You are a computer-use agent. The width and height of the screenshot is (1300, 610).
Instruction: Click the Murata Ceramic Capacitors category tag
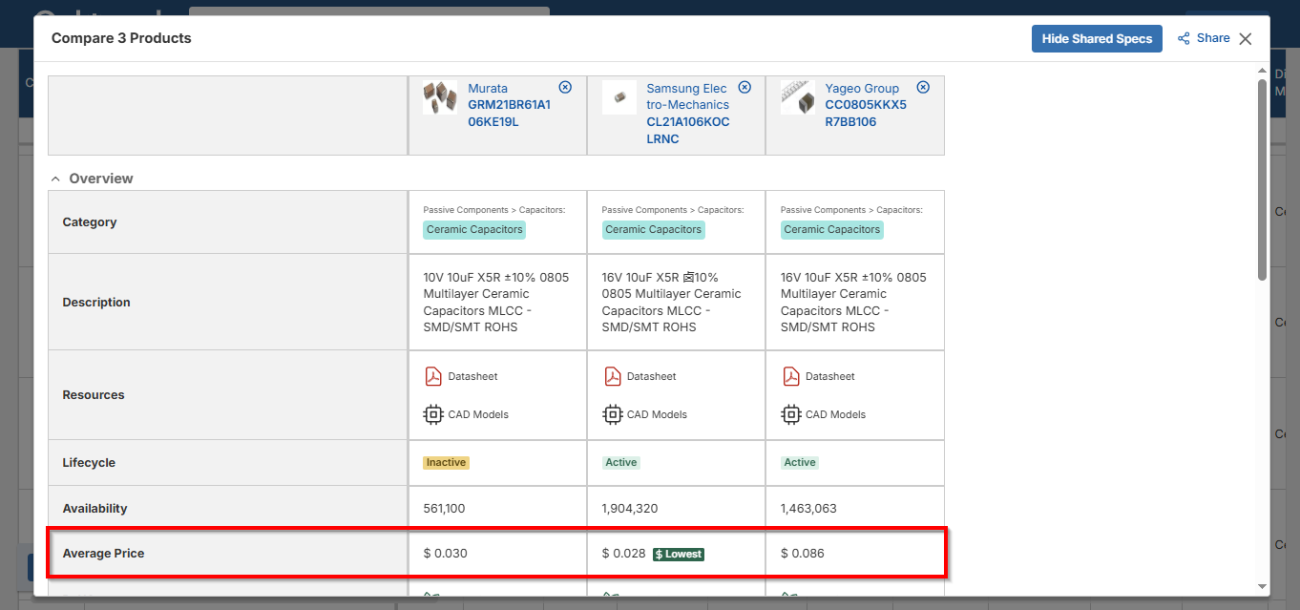tap(474, 229)
